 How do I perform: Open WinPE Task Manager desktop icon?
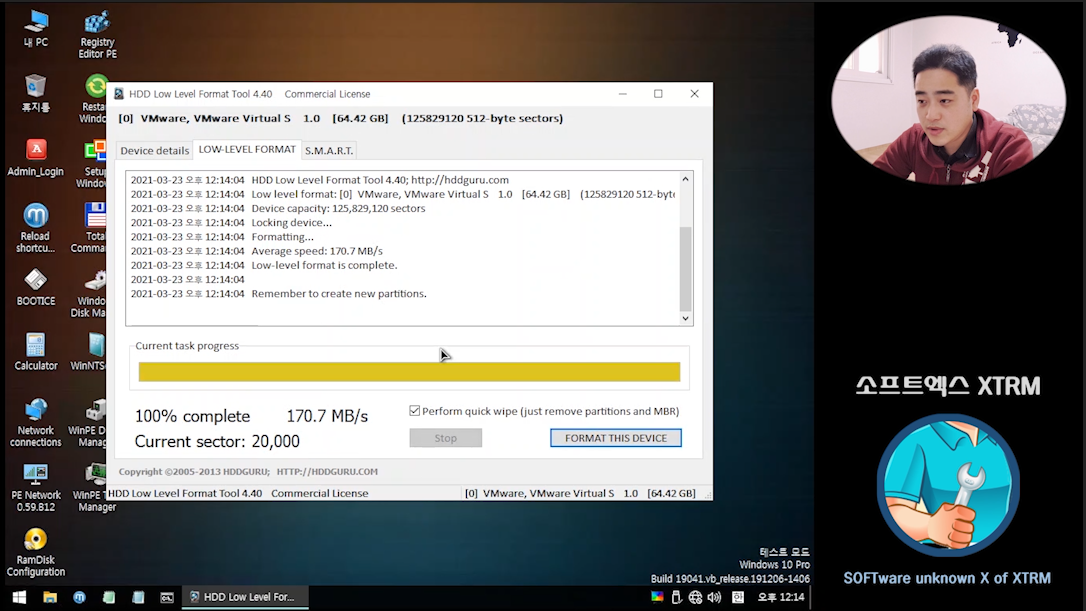tap(92, 487)
